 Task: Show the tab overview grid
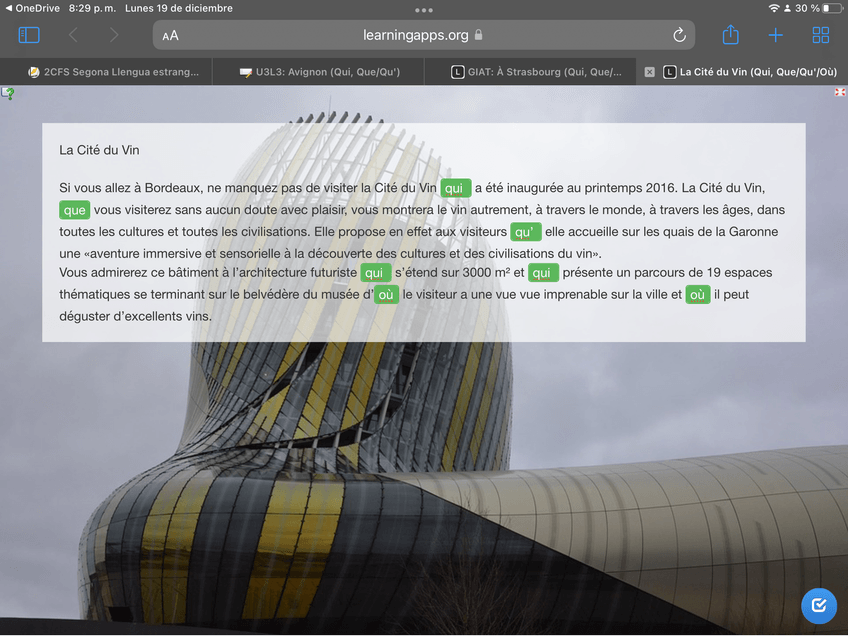tap(820, 35)
